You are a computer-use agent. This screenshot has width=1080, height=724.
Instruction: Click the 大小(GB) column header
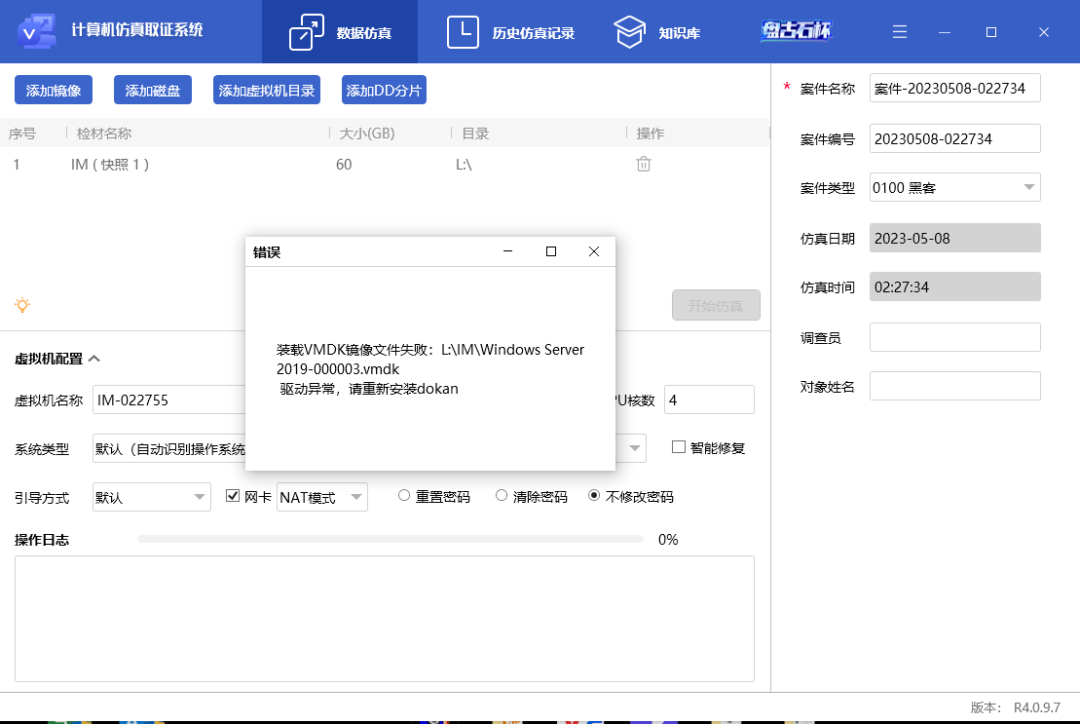click(x=367, y=134)
